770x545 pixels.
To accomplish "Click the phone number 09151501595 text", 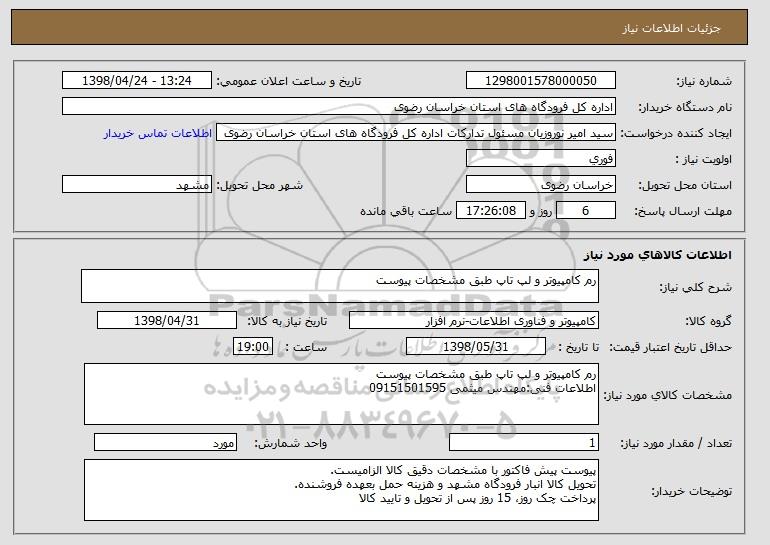I will click(407, 388).
